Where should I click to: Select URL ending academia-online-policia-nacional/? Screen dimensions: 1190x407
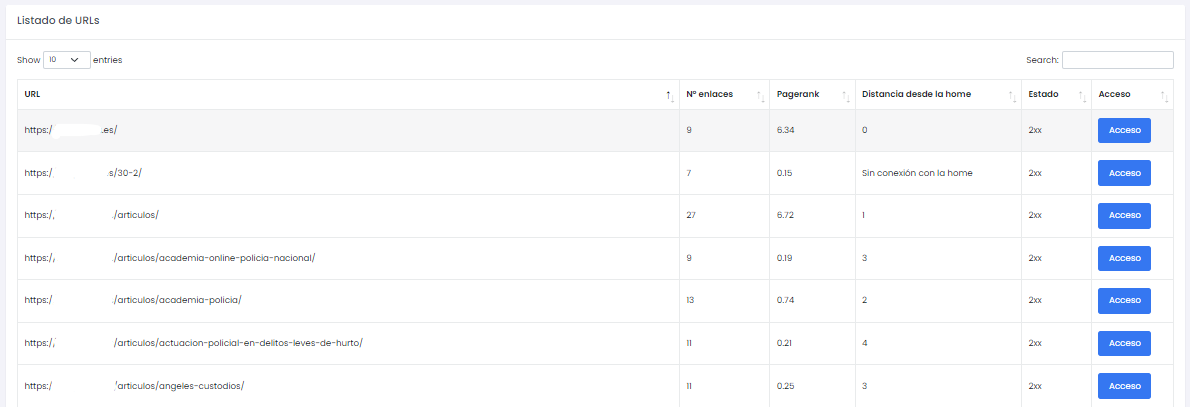[169, 258]
